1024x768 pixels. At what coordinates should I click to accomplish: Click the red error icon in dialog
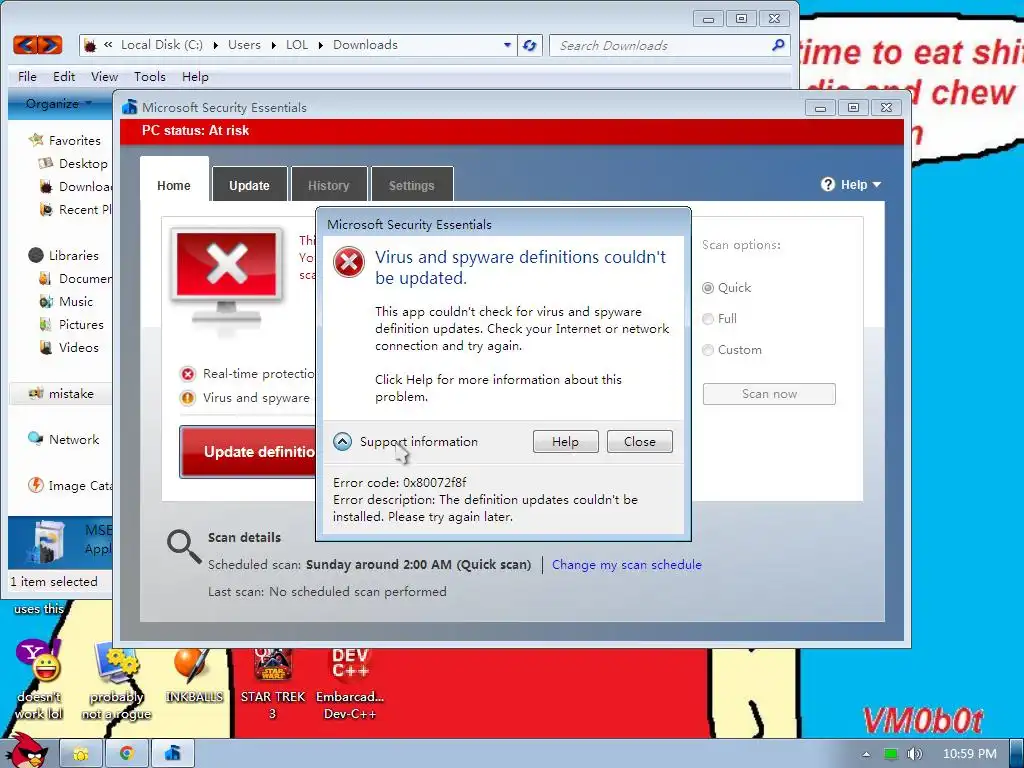coord(349,262)
